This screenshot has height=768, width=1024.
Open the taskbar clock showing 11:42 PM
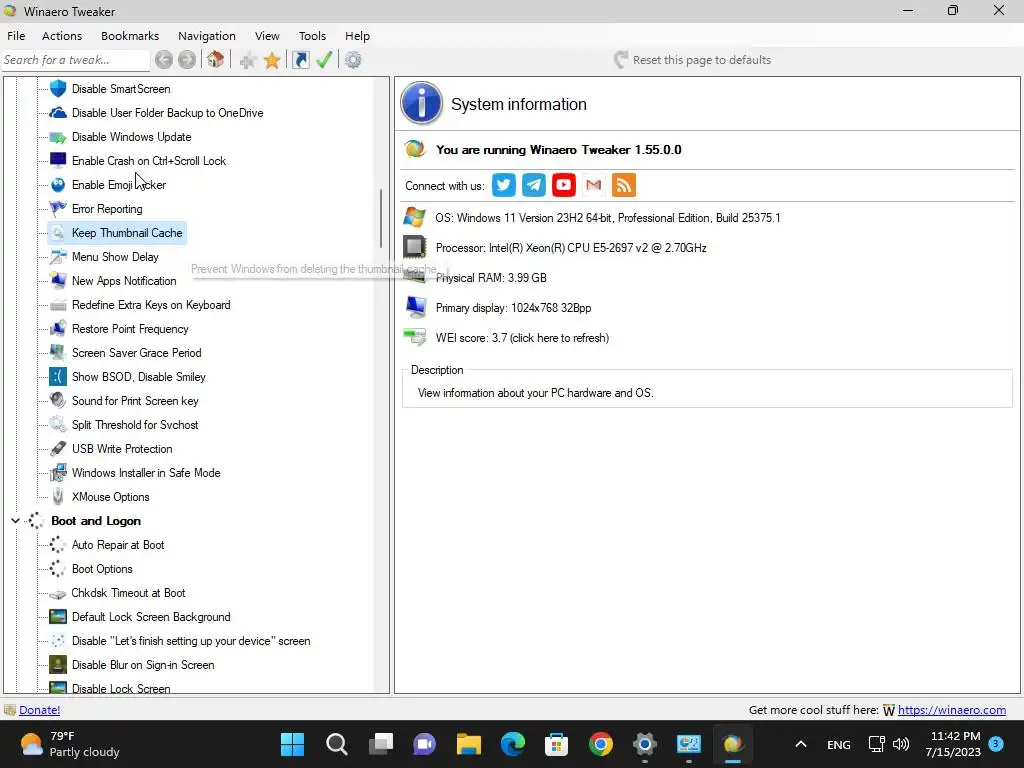pyautogui.click(x=953, y=744)
